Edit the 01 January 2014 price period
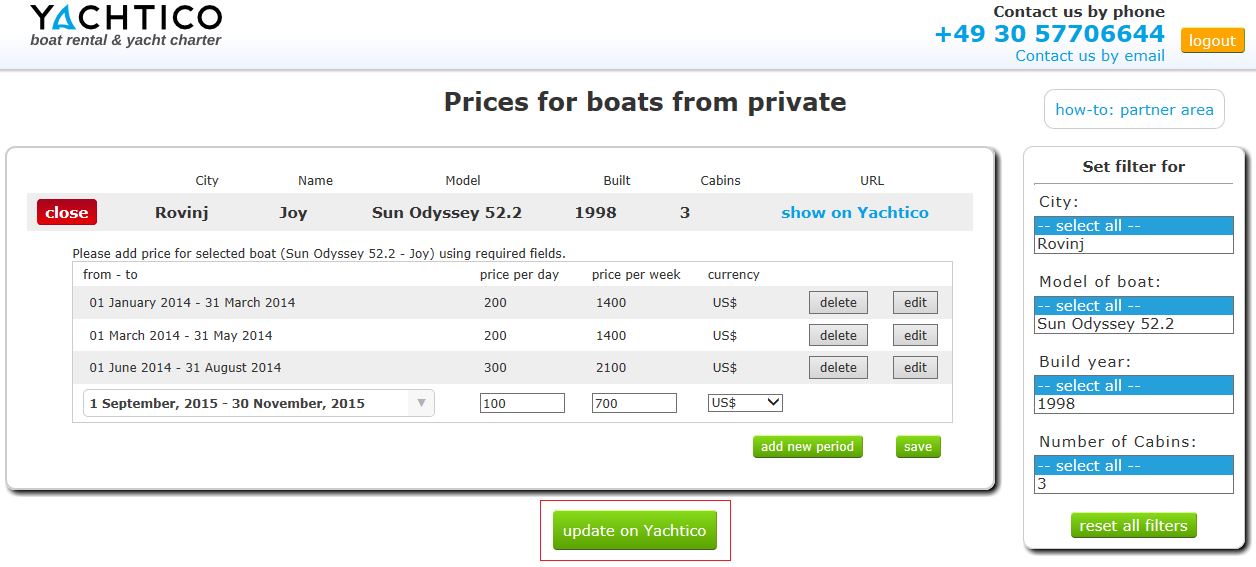Screen dimensions: 1256x567 (x=915, y=303)
